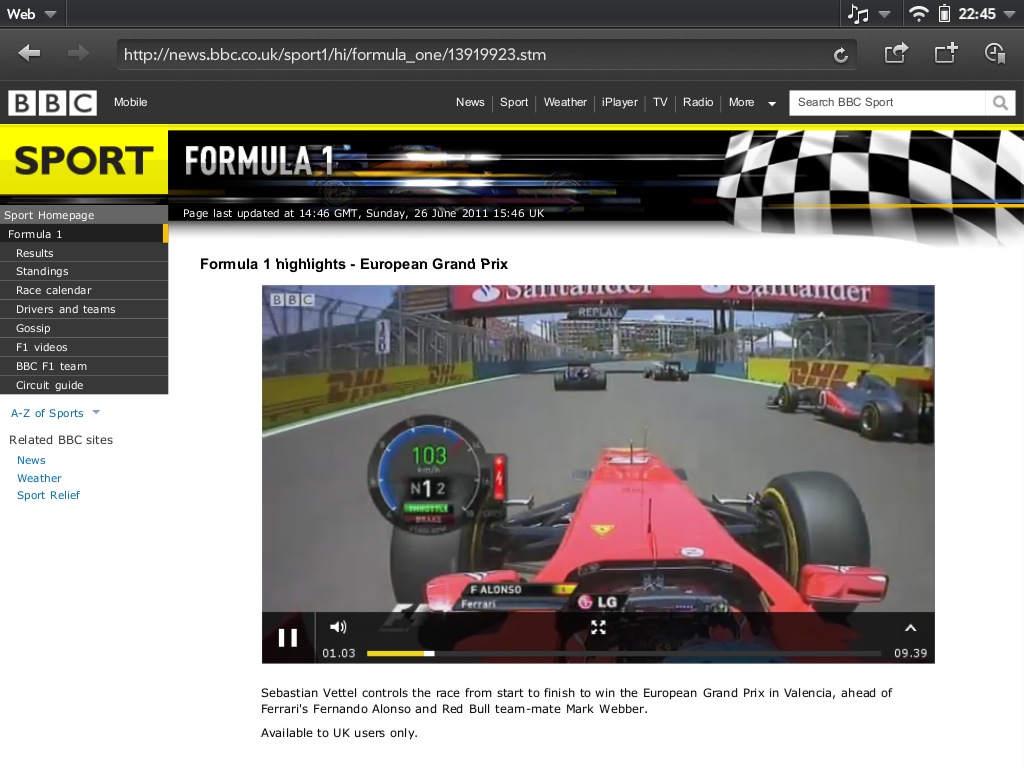
Task: Click the Sport Relief link
Action: (48, 495)
